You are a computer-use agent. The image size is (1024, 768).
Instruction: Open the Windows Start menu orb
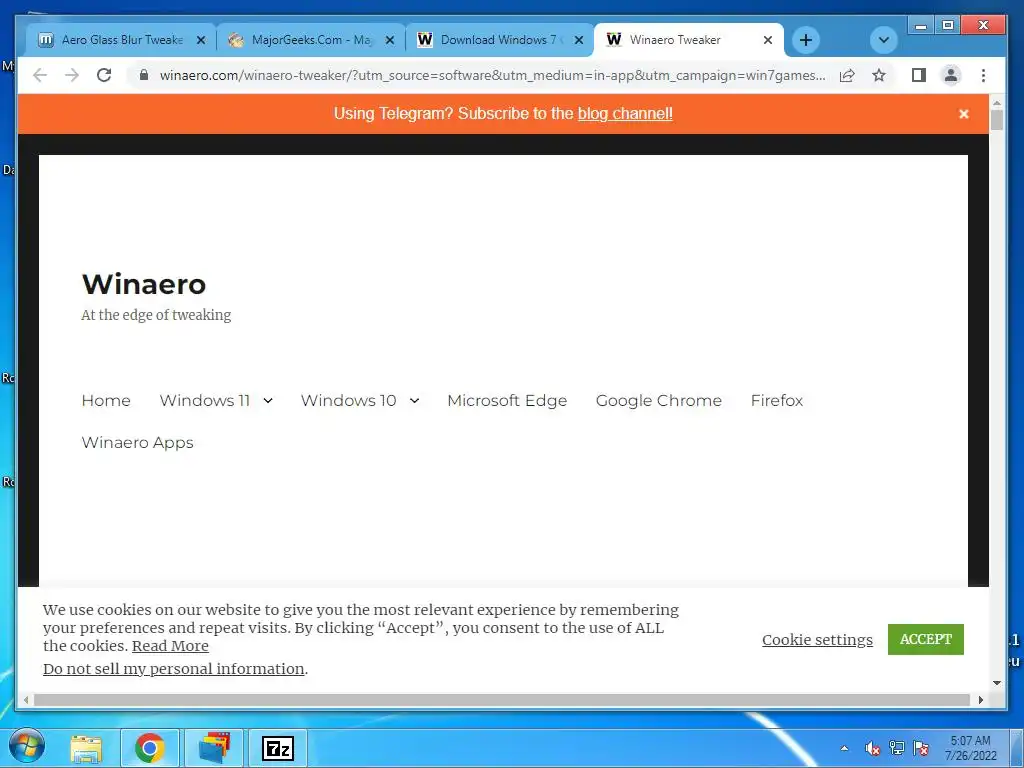tap(26, 748)
